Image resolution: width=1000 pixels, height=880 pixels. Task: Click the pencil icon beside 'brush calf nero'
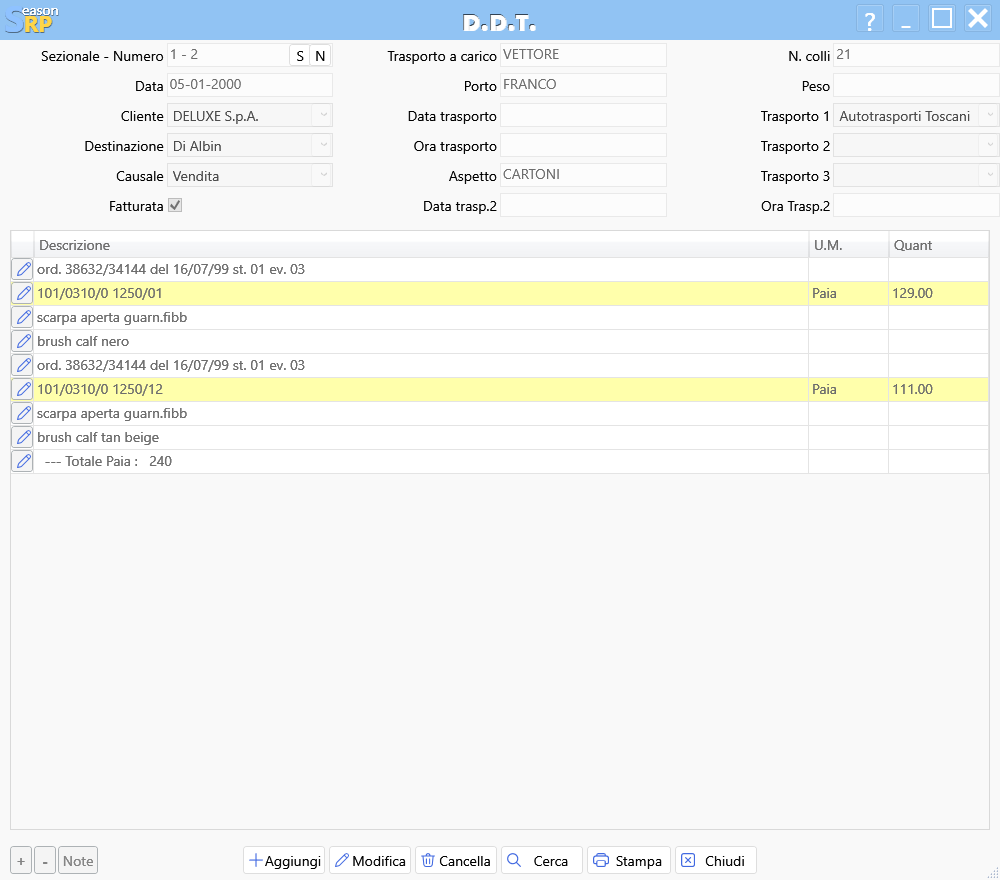[22, 341]
